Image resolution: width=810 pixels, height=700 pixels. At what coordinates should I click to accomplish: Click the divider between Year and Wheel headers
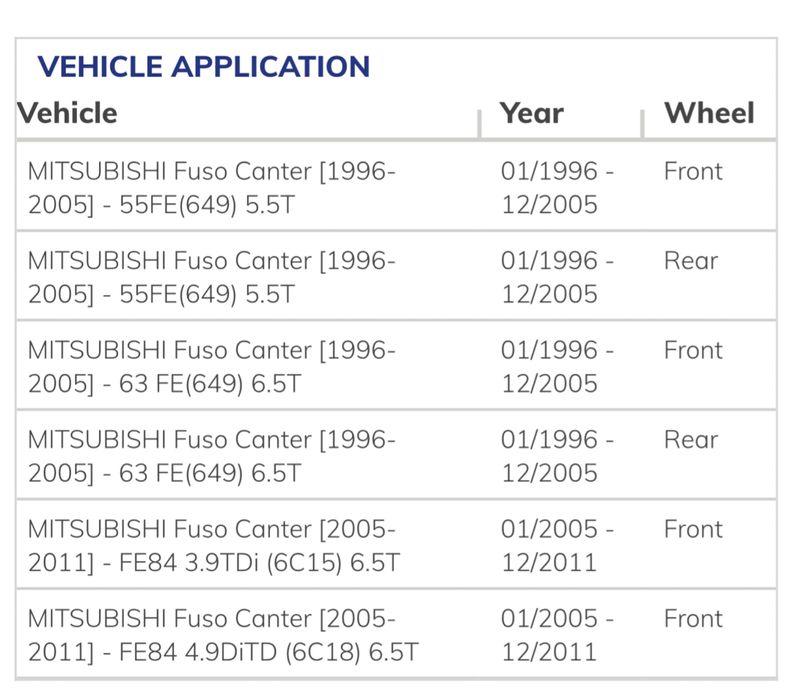point(641,121)
